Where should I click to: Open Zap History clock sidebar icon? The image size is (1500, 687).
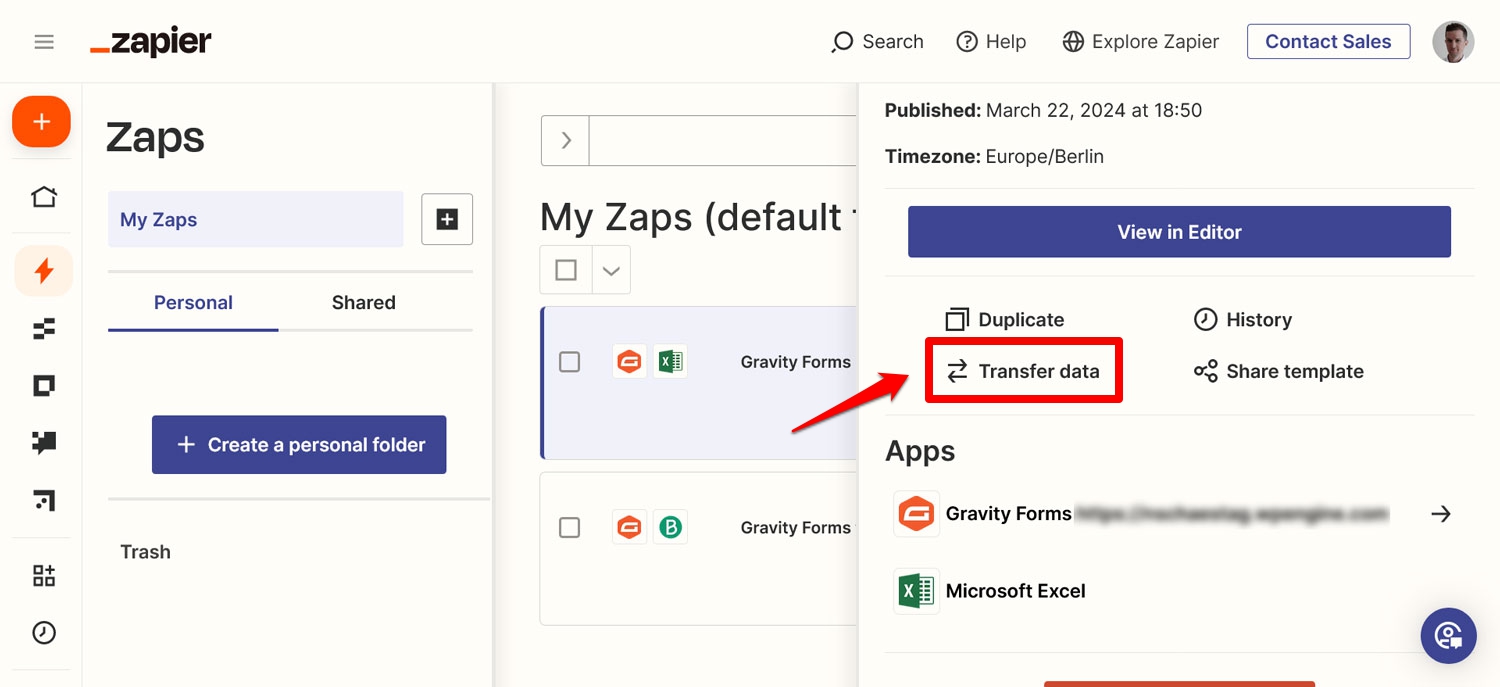tap(43, 632)
